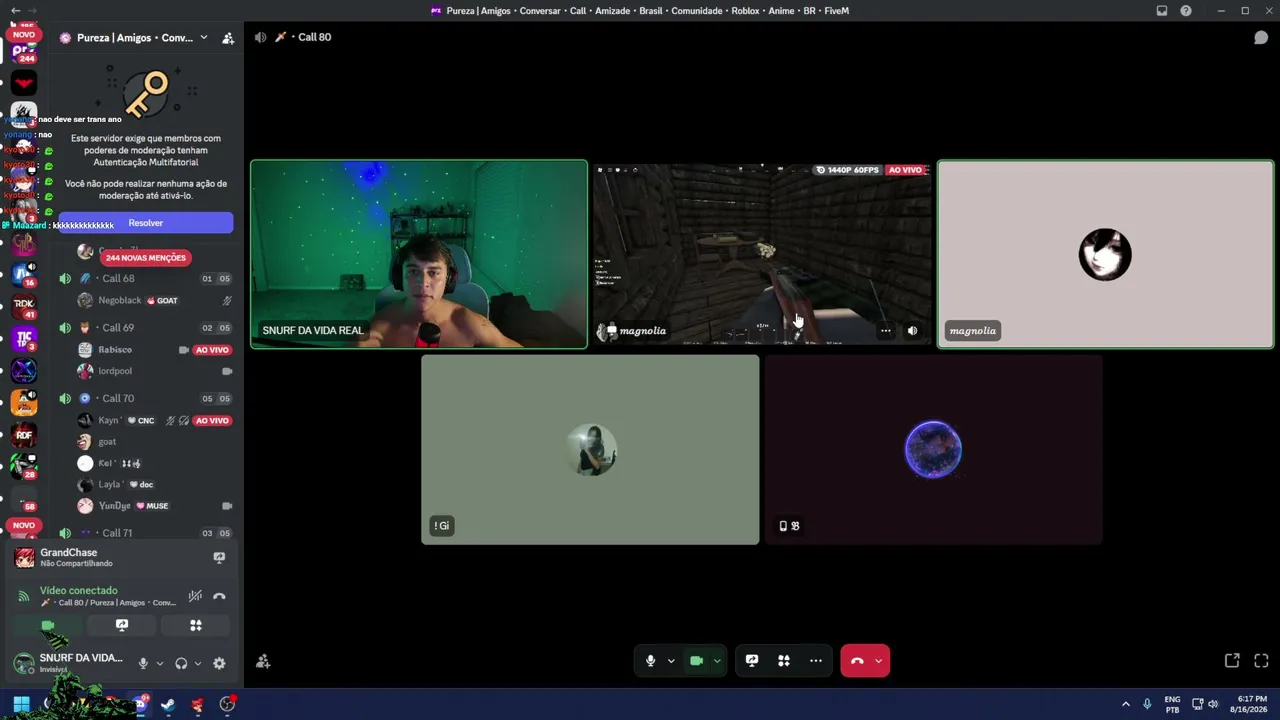The height and width of the screenshot is (720, 1280).
Task: Turn off camera in call control bar
Action: click(x=696, y=661)
